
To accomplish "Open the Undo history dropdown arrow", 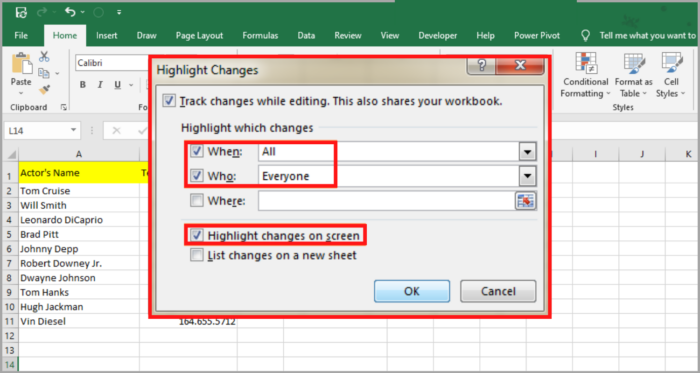I will click(x=83, y=12).
